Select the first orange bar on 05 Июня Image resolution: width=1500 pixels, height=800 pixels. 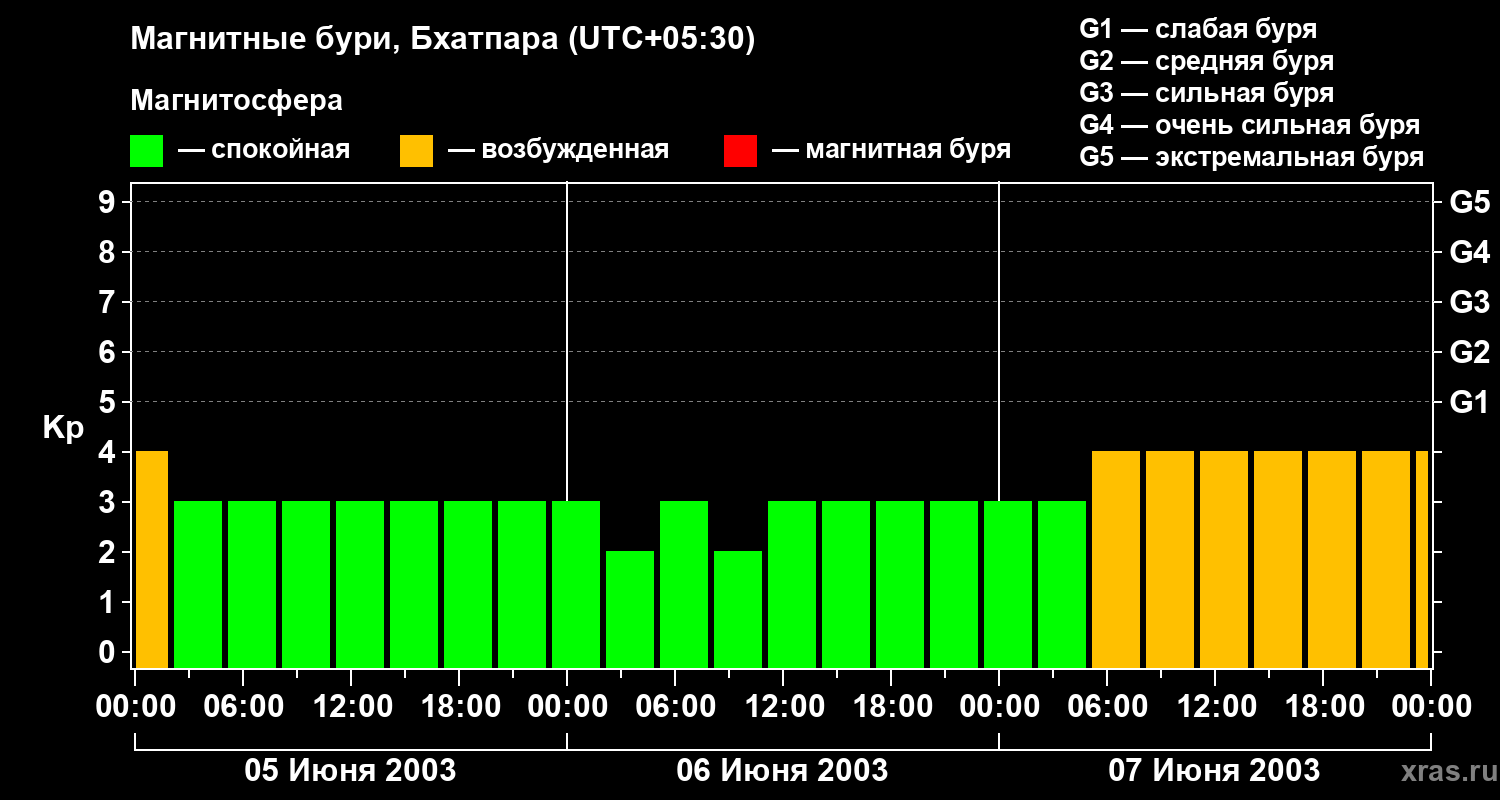(x=152, y=560)
